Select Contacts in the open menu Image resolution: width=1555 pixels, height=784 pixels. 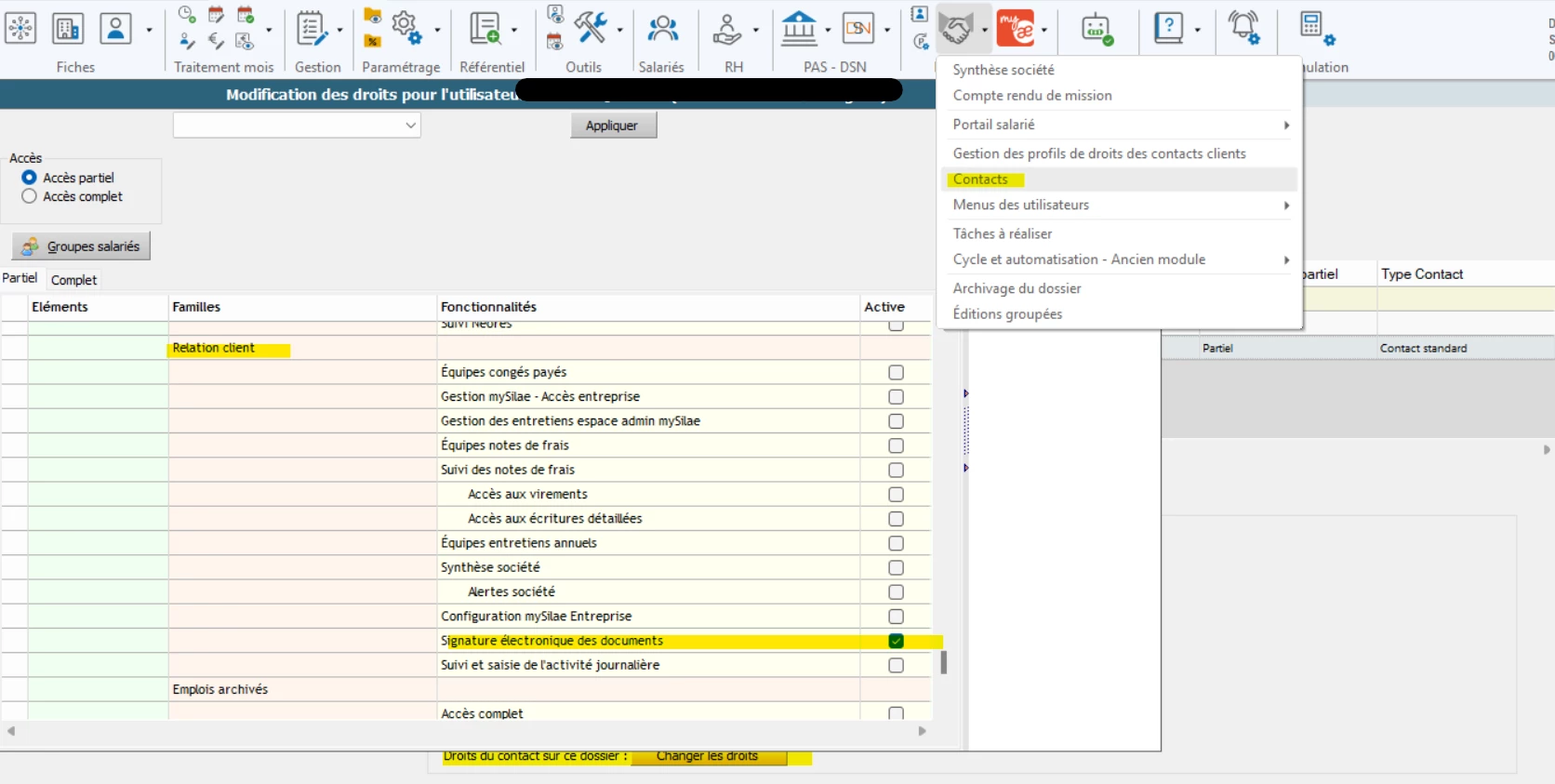click(x=980, y=179)
